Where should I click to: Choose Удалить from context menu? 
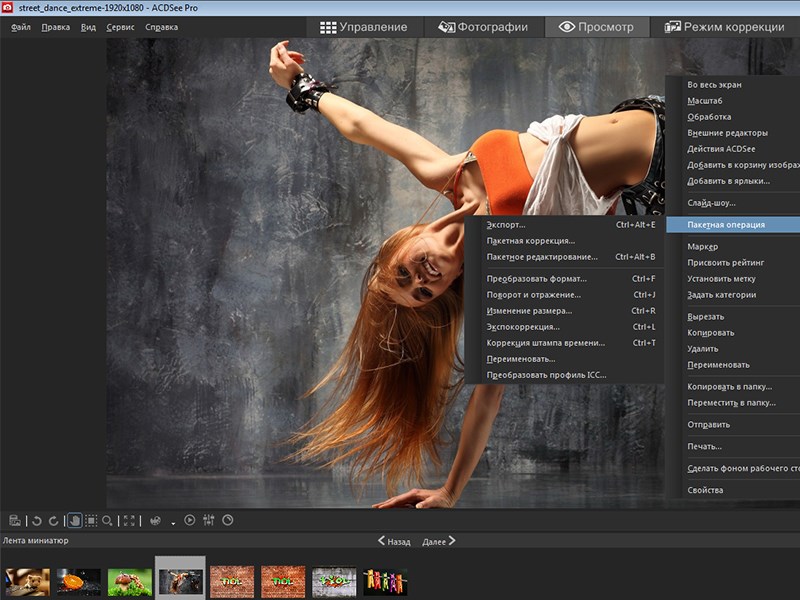[733, 349]
